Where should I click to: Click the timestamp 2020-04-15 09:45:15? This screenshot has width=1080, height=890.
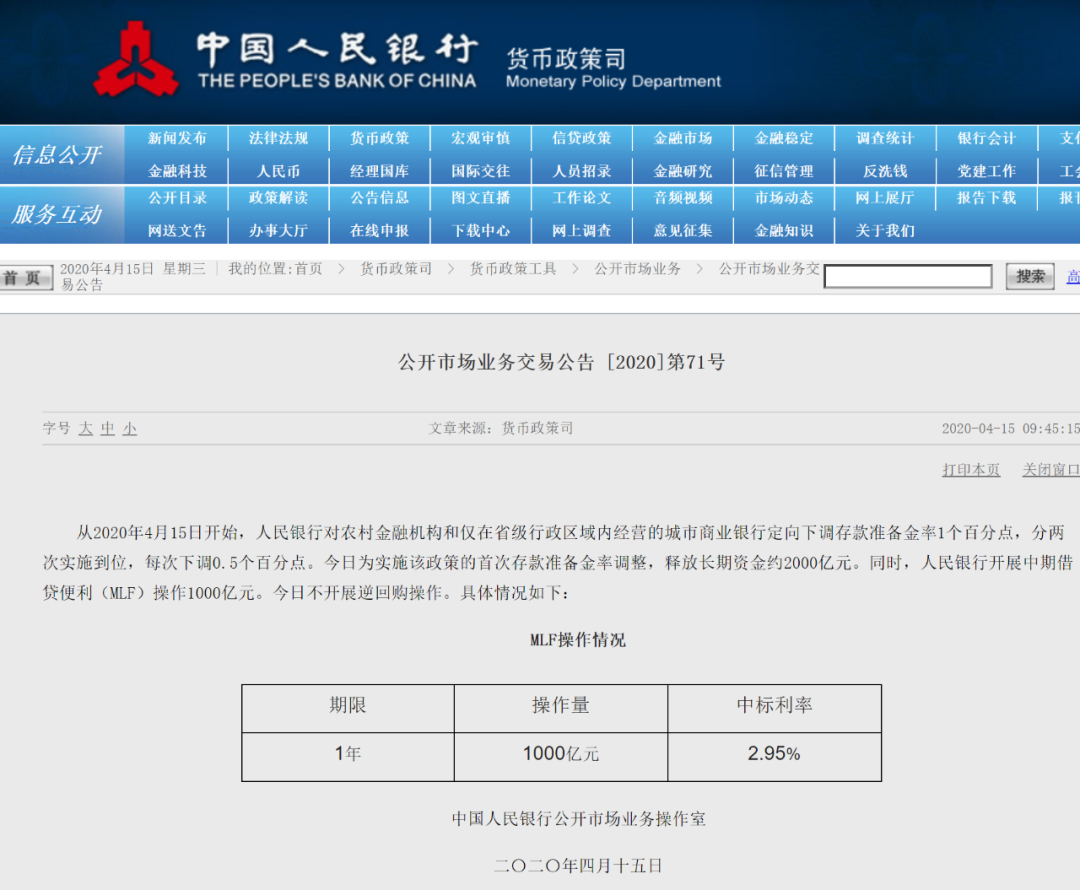click(x=1010, y=428)
